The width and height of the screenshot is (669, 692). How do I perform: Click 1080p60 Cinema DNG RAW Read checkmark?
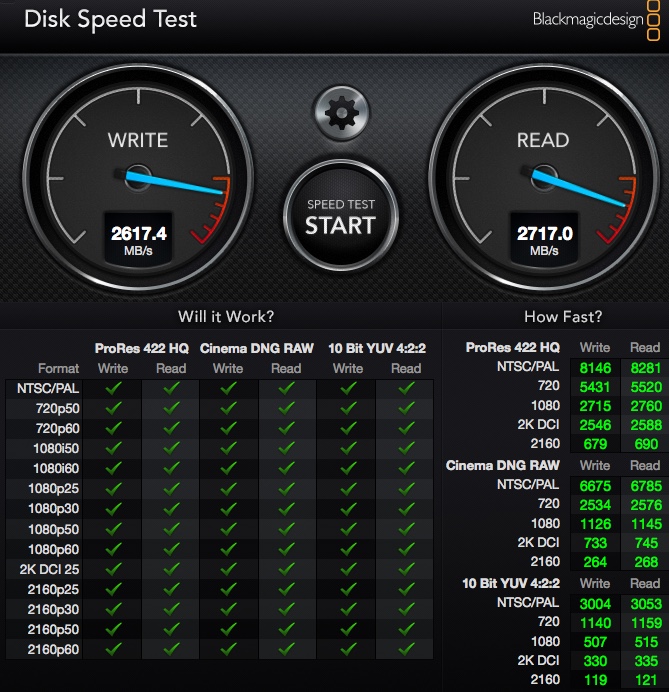(286, 549)
